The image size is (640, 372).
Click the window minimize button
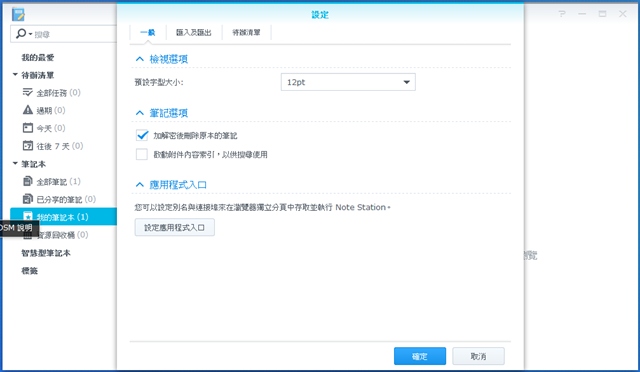tap(582, 14)
